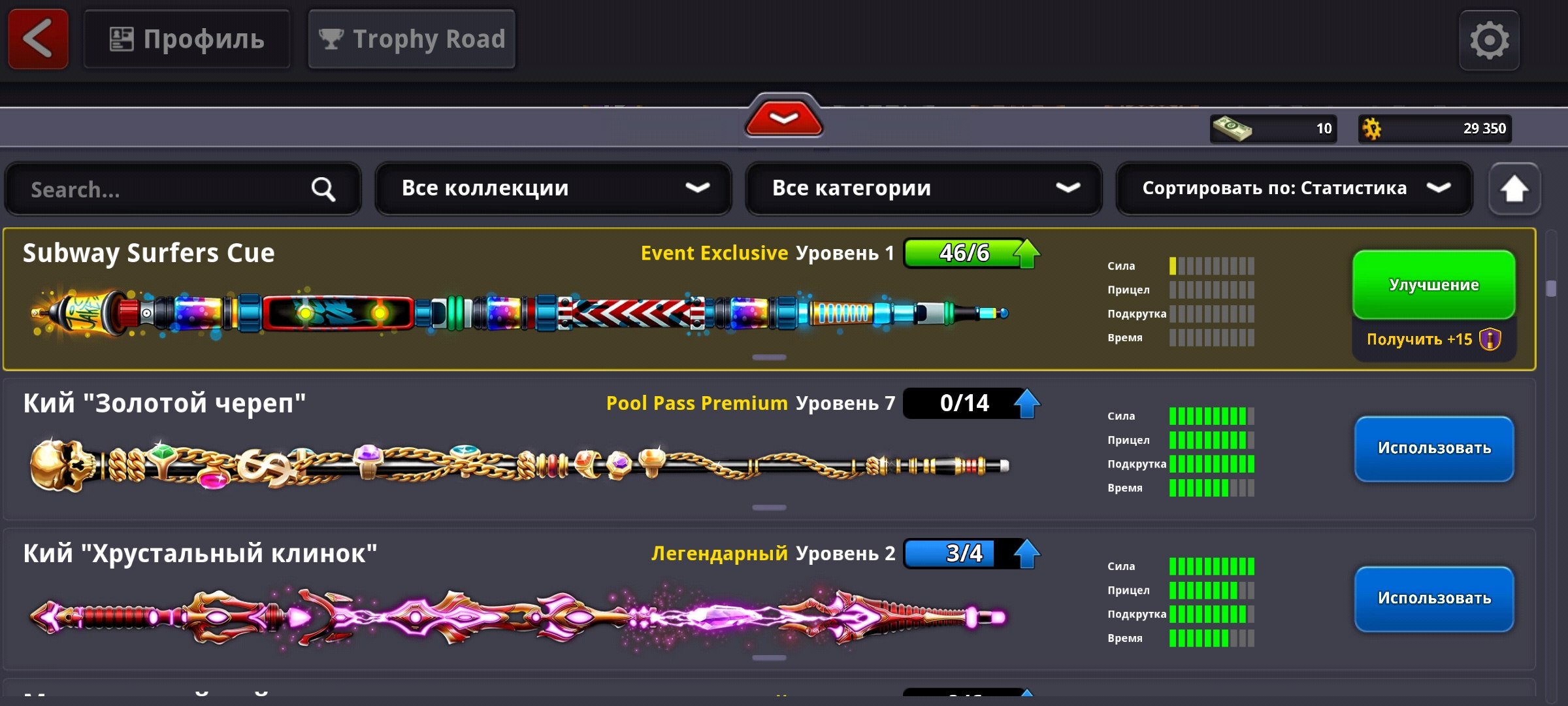Click blue upgrade arrow on Хрустальный клинок cue

coord(1027,554)
